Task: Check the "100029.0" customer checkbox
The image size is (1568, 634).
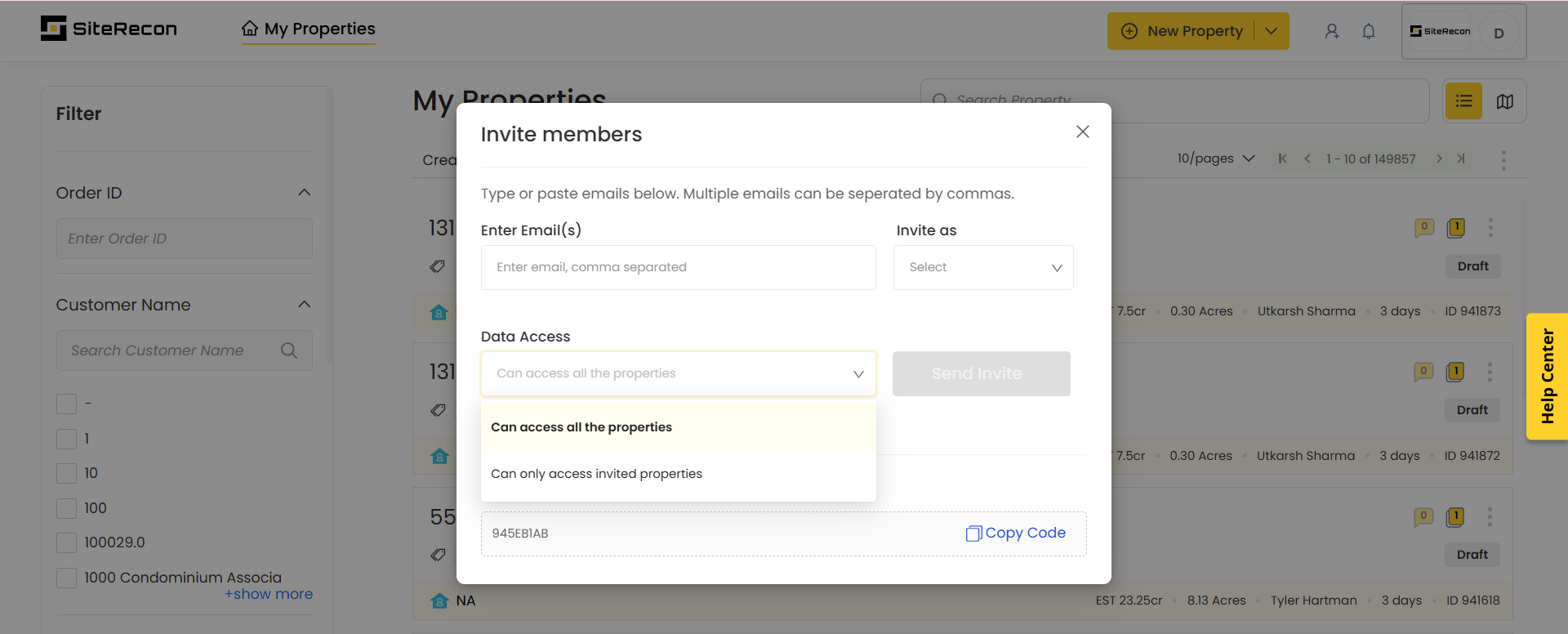Action: click(x=67, y=543)
